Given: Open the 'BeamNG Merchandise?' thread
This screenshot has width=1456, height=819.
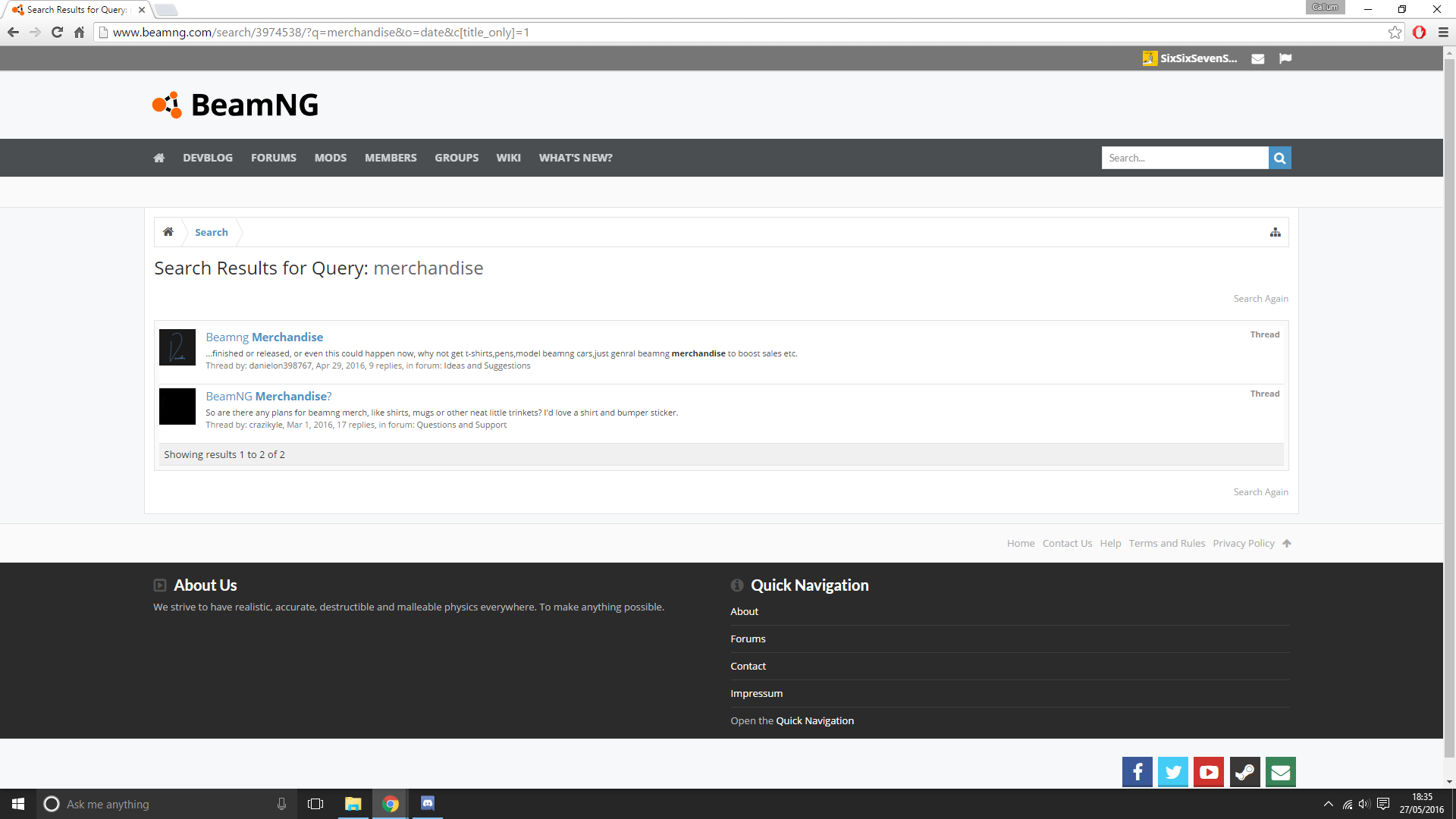Looking at the screenshot, I should tap(268, 396).
